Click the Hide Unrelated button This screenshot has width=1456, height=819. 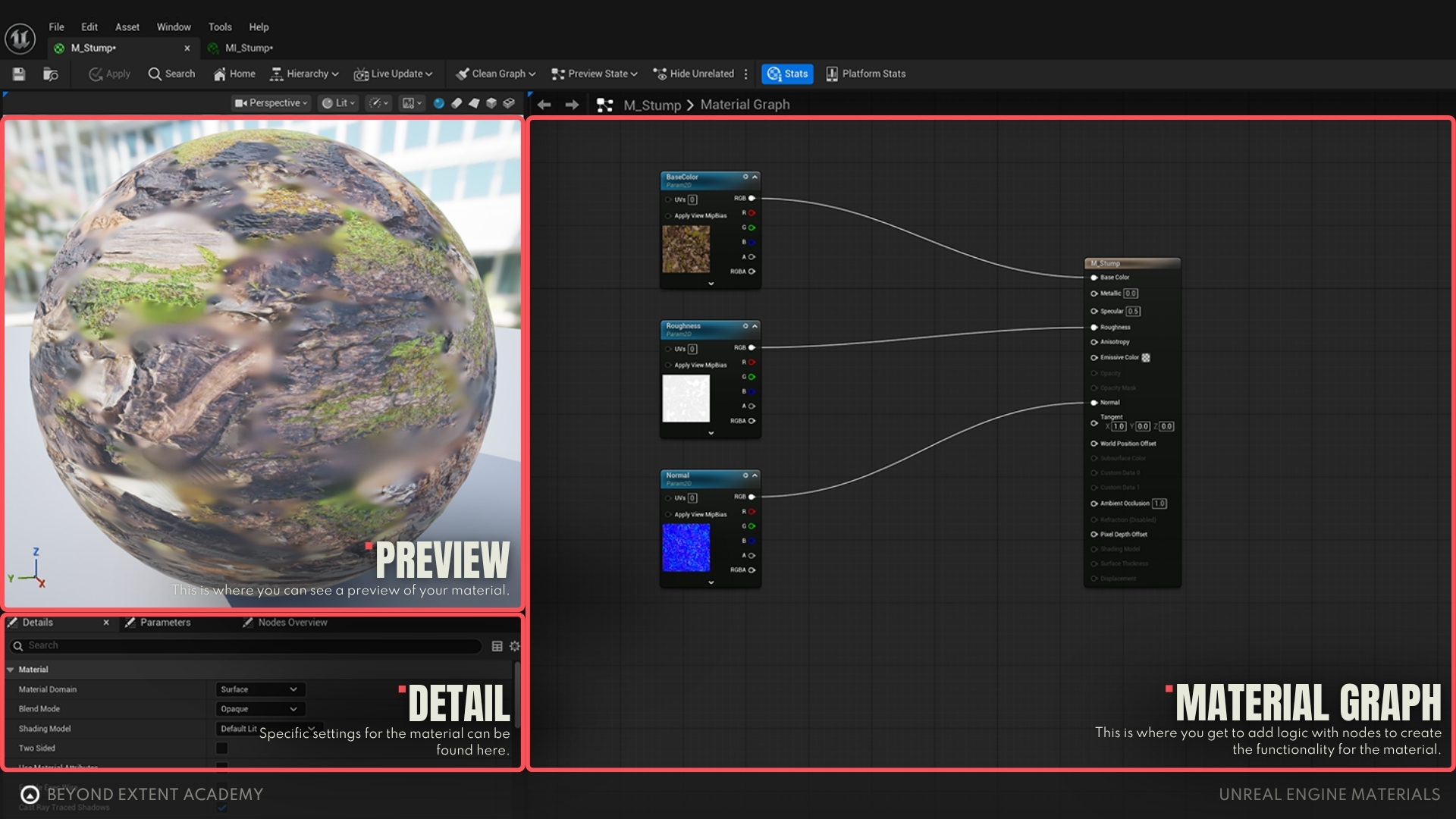(x=693, y=74)
